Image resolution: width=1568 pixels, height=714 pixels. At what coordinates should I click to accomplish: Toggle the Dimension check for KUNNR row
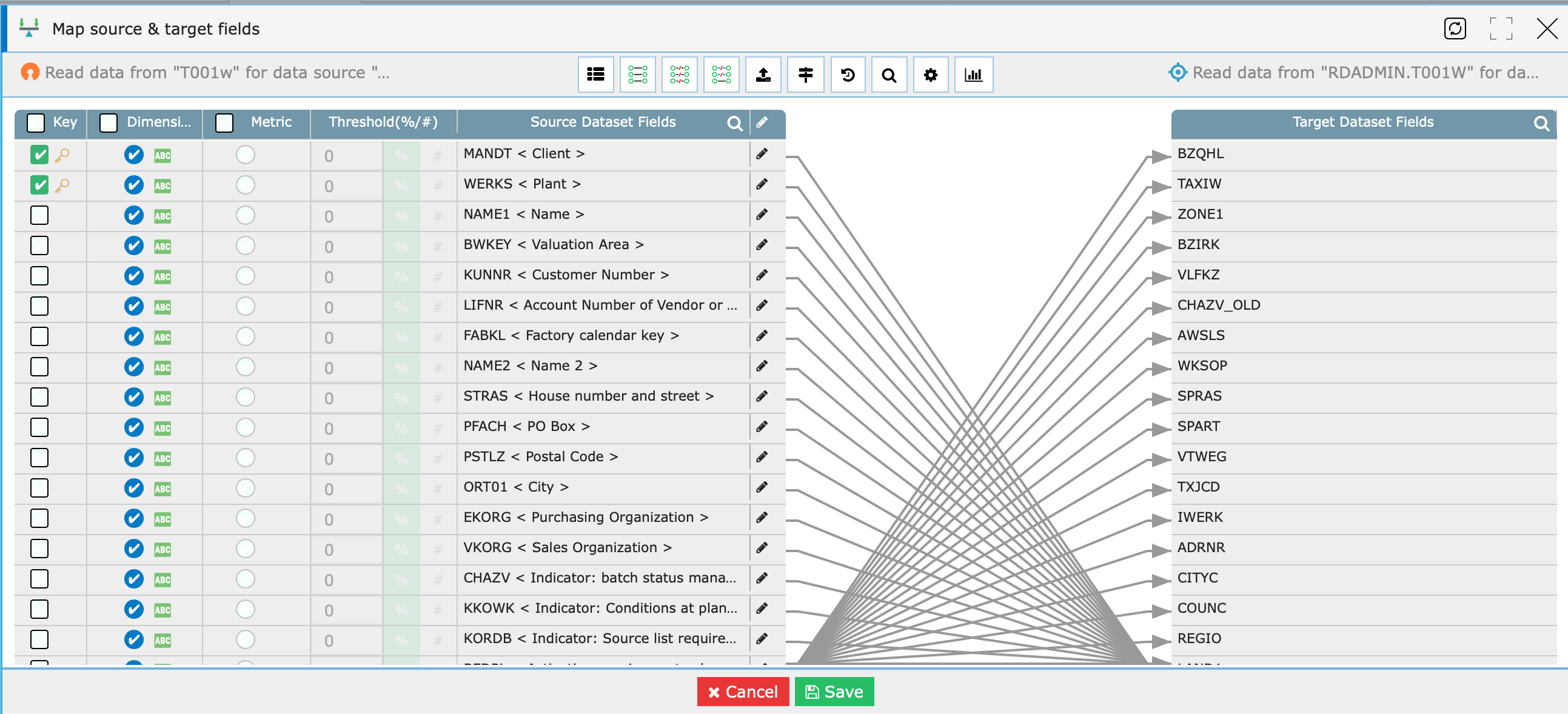pos(133,276)
